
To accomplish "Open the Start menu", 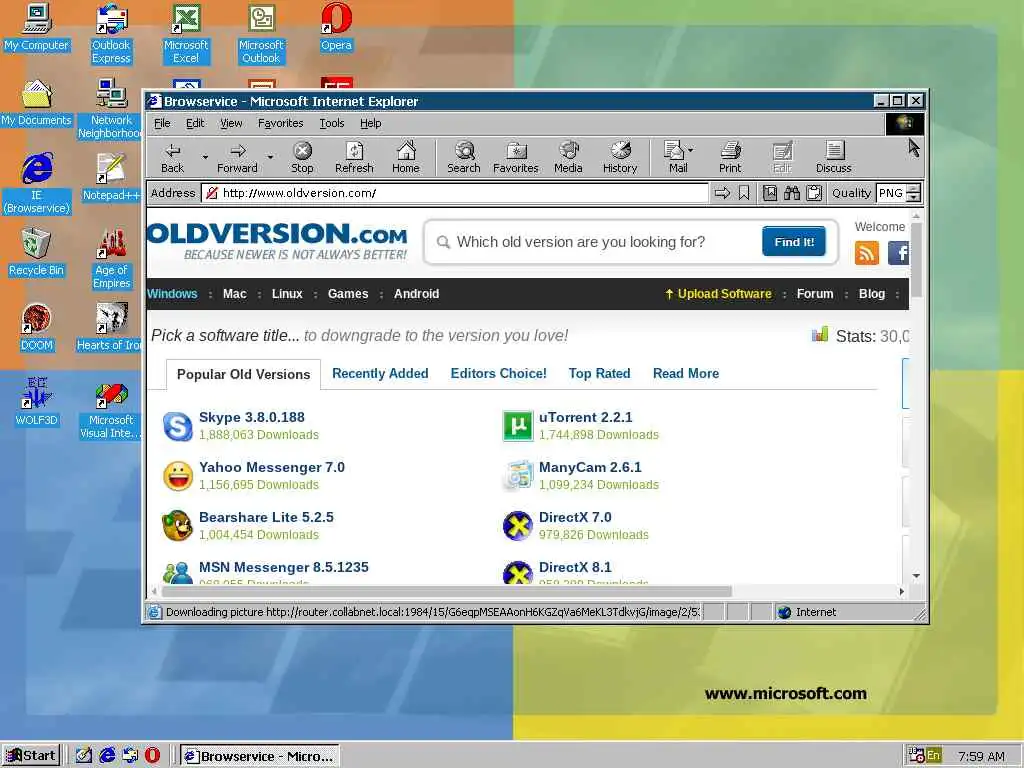I will tap(31, 756).
